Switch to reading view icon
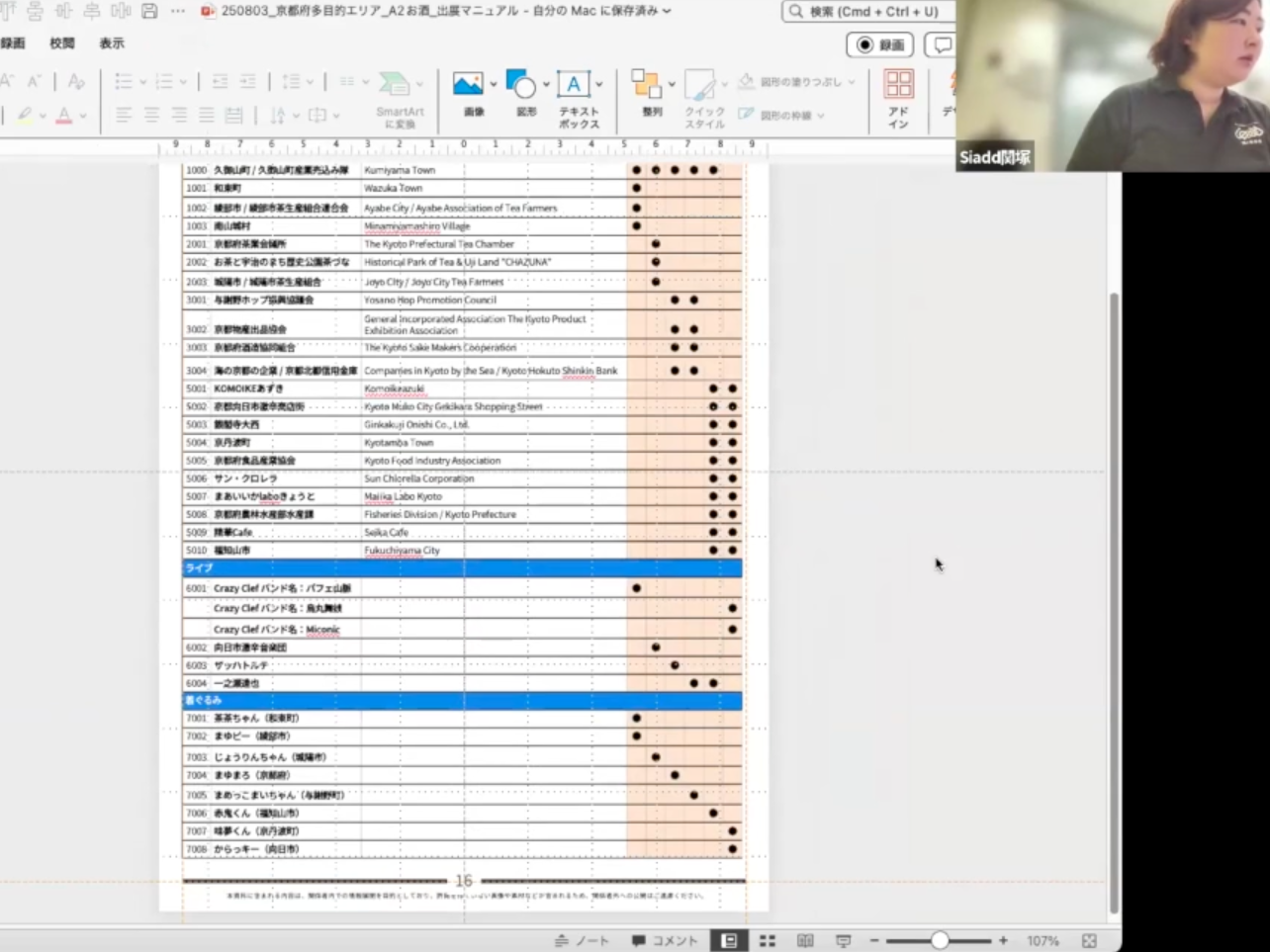 pyautogui.click(x=805, y=940)
